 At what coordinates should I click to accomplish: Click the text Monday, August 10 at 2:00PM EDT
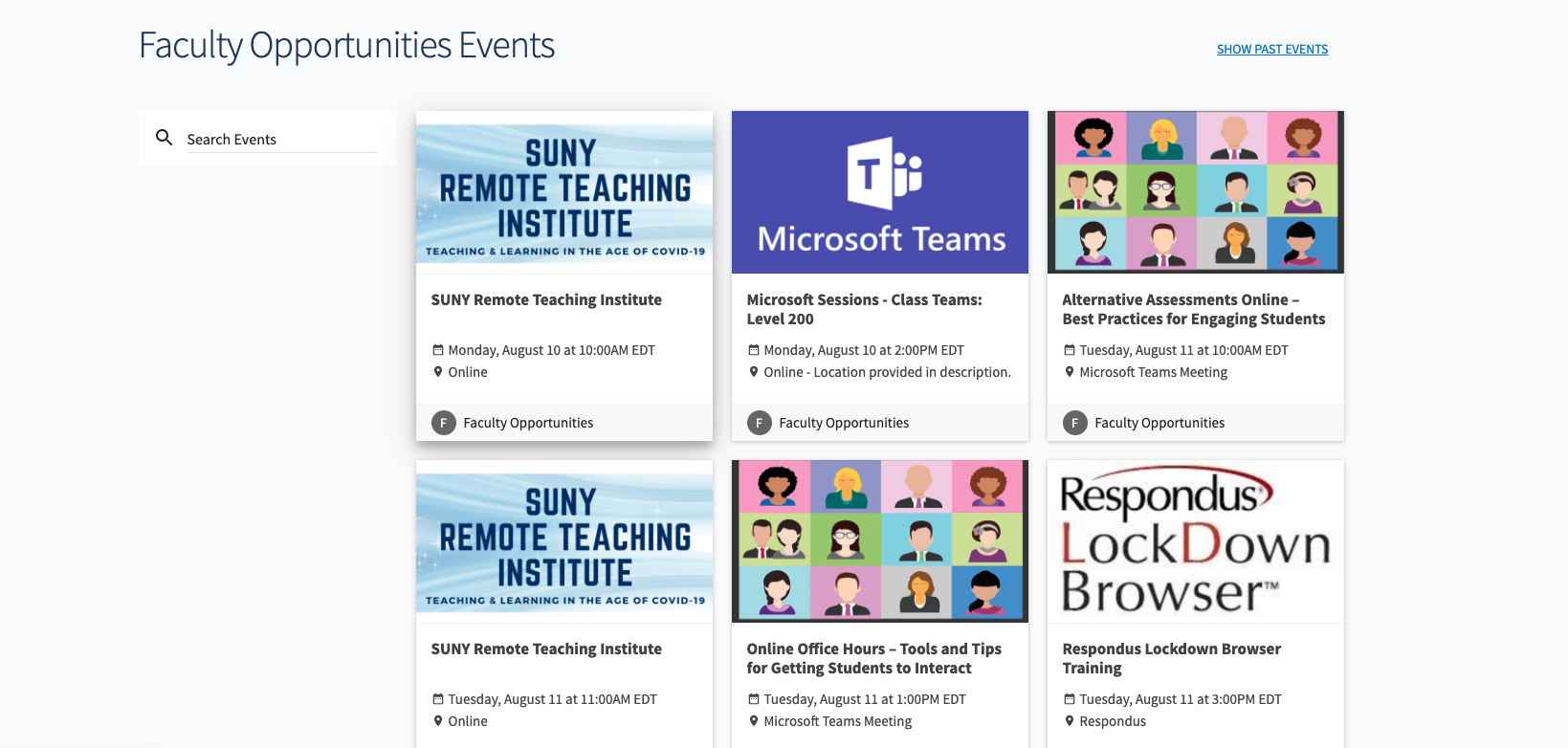tap(864, 350)
